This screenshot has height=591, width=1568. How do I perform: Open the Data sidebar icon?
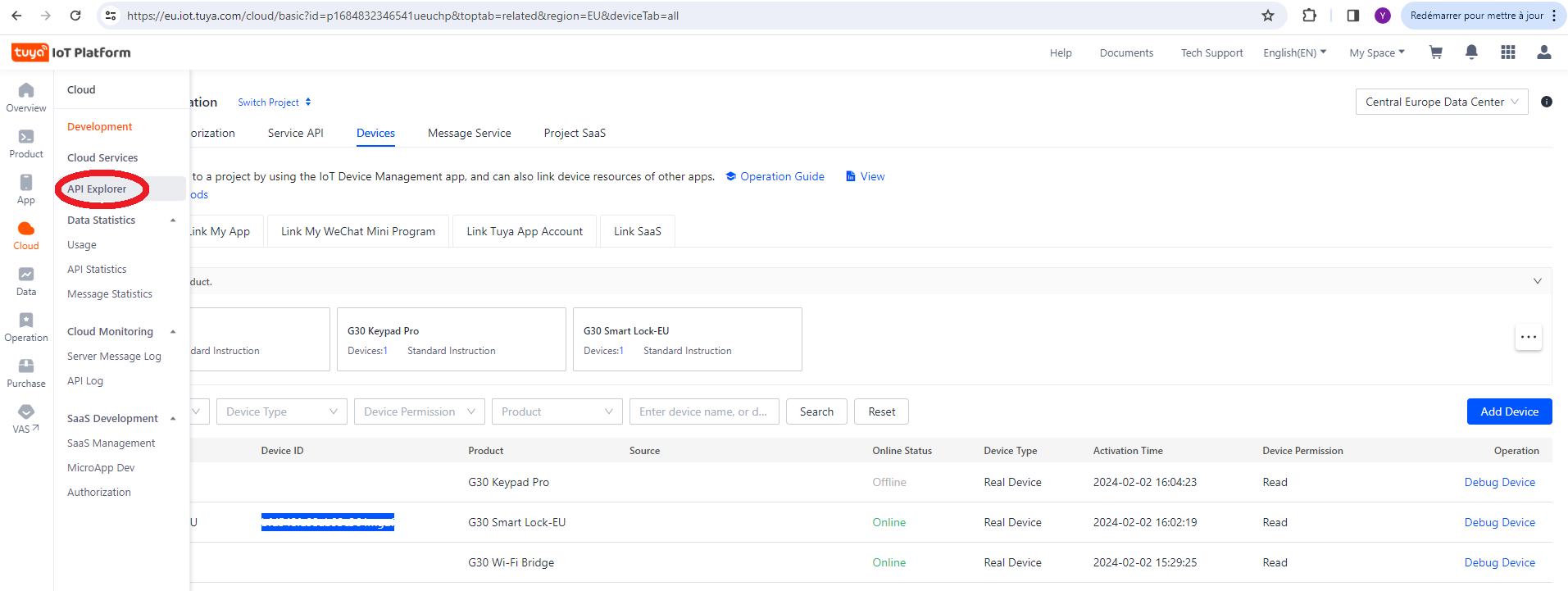26,281
